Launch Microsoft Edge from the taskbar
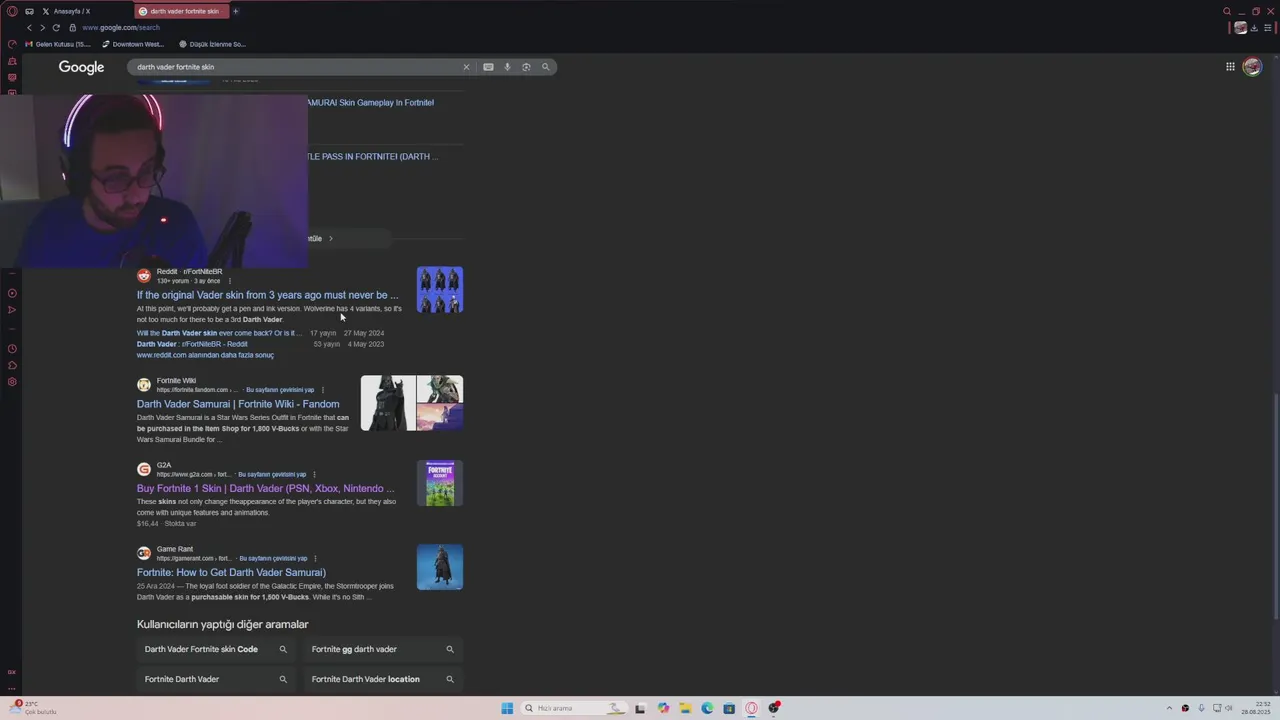The image size is (1280, 720). (x=707, y=708)
